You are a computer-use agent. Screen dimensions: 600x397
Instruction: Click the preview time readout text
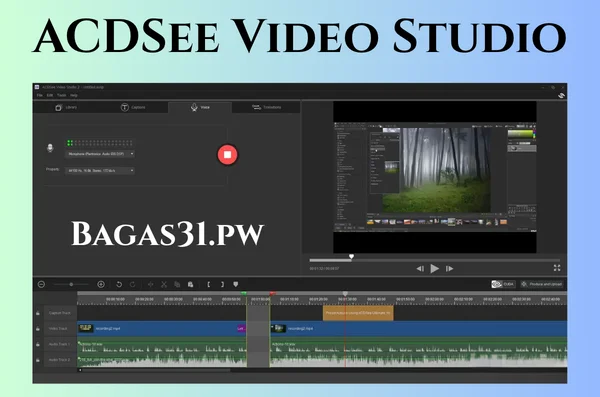[324, 269]
